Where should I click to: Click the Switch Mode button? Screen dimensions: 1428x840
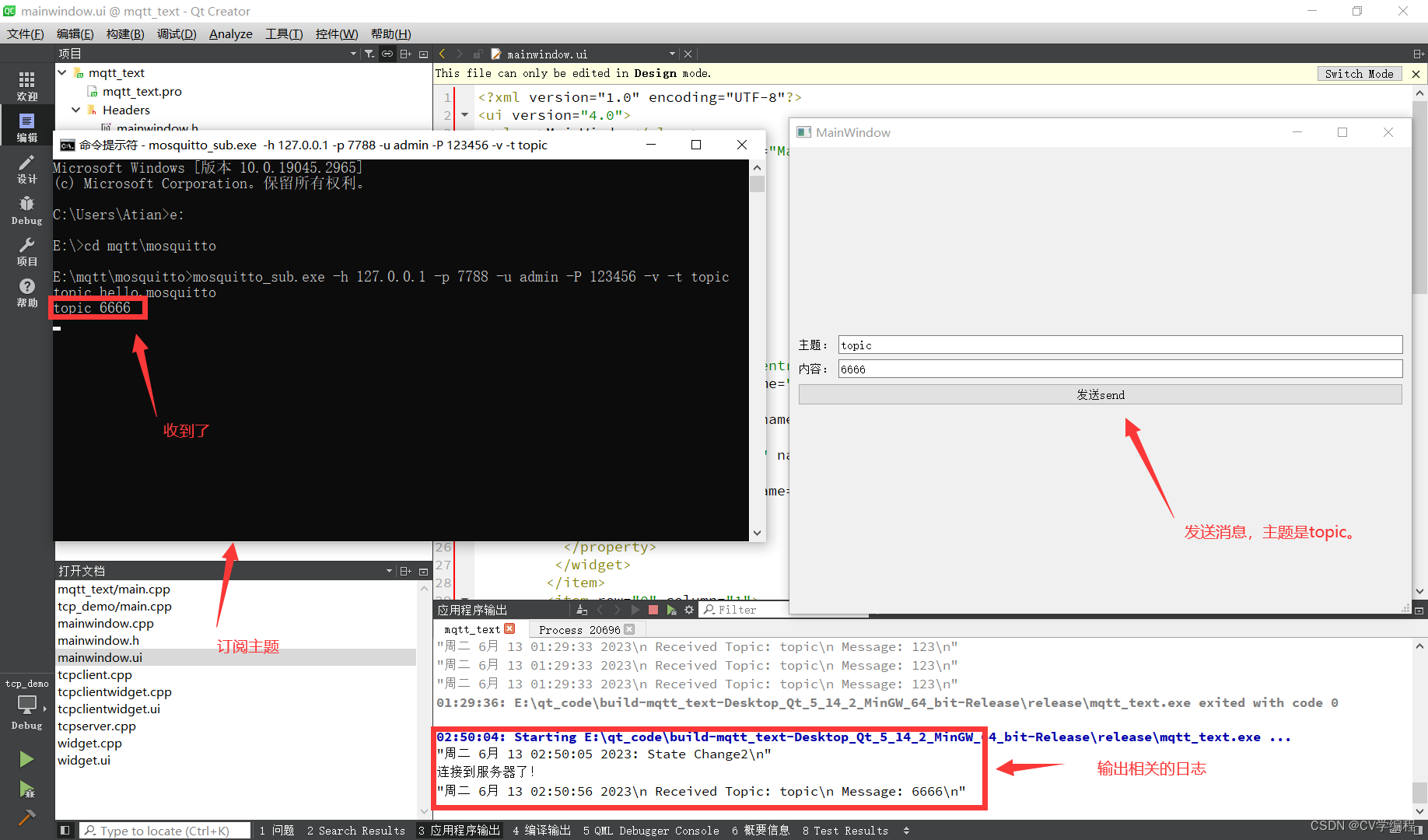[x=1359, y=73]
